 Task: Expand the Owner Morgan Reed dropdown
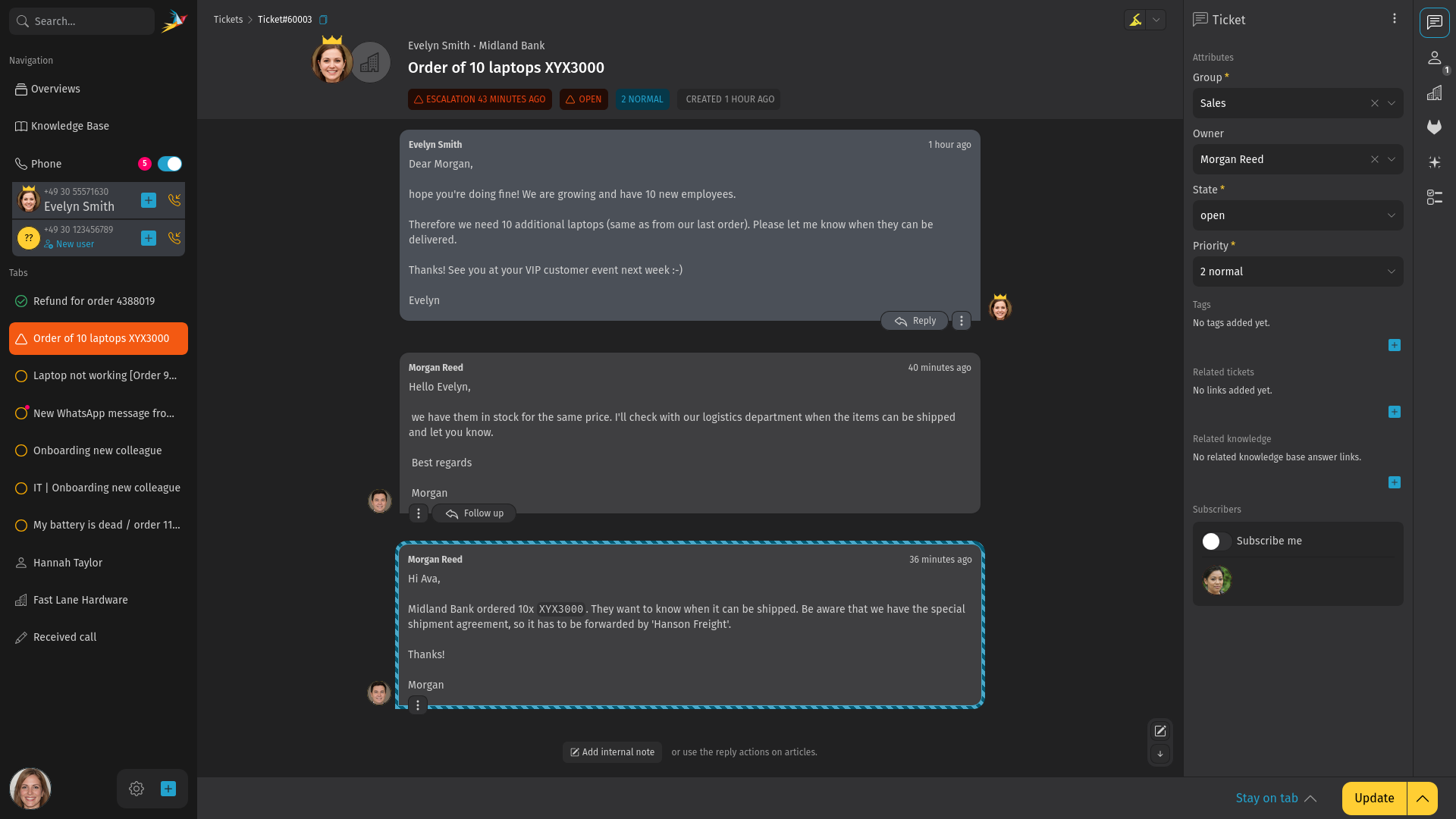point(1391,159)
